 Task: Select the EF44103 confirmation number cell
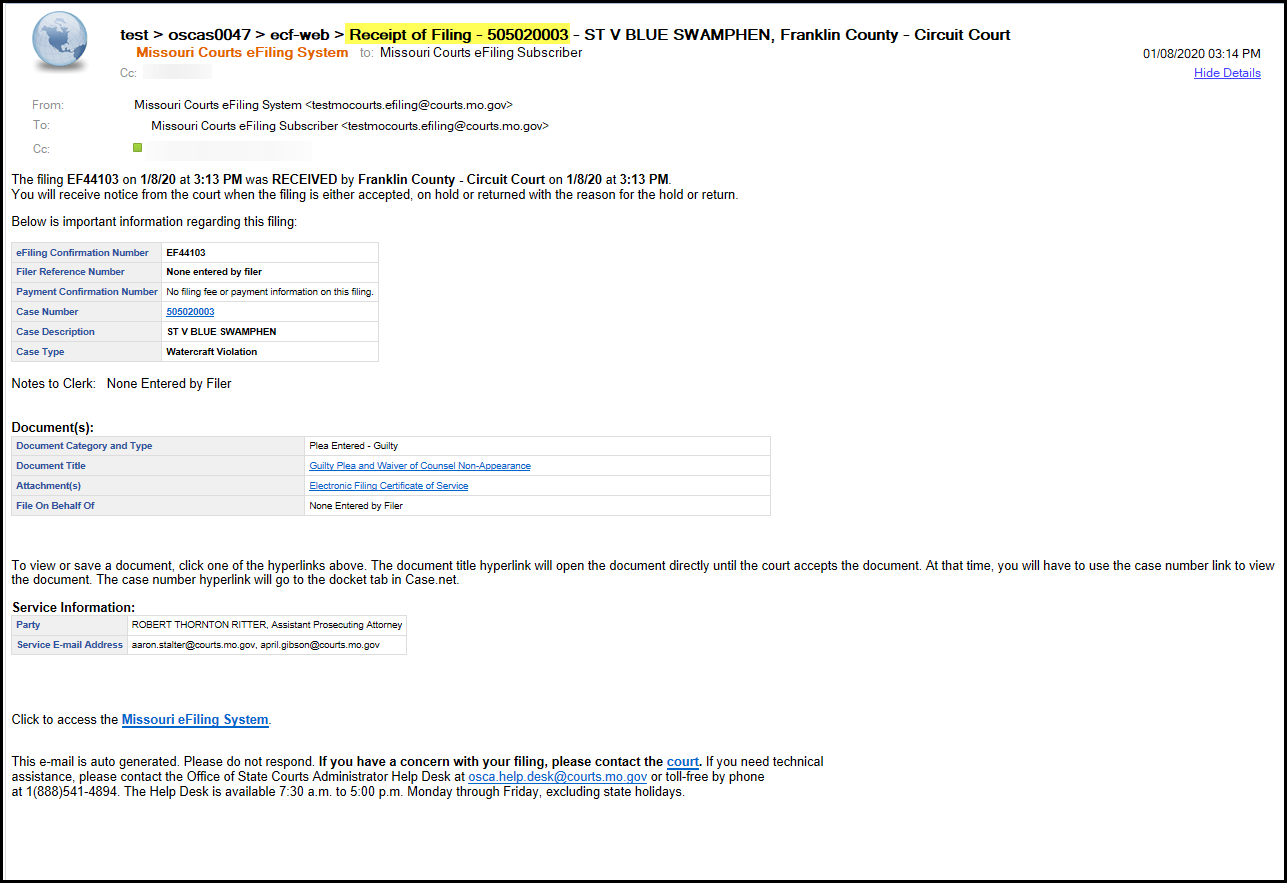270,253
